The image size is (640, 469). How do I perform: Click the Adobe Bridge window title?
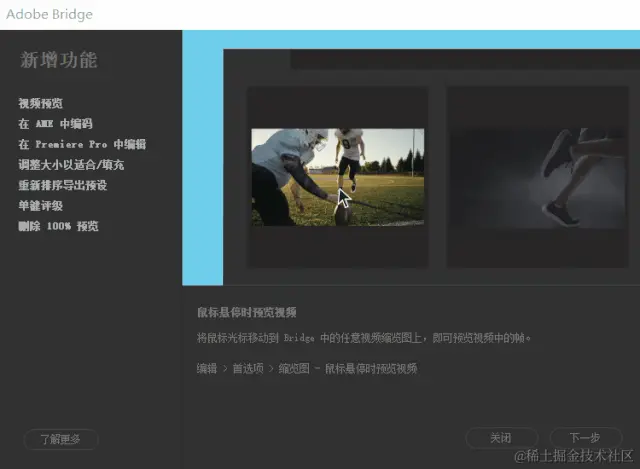point(49,14)
